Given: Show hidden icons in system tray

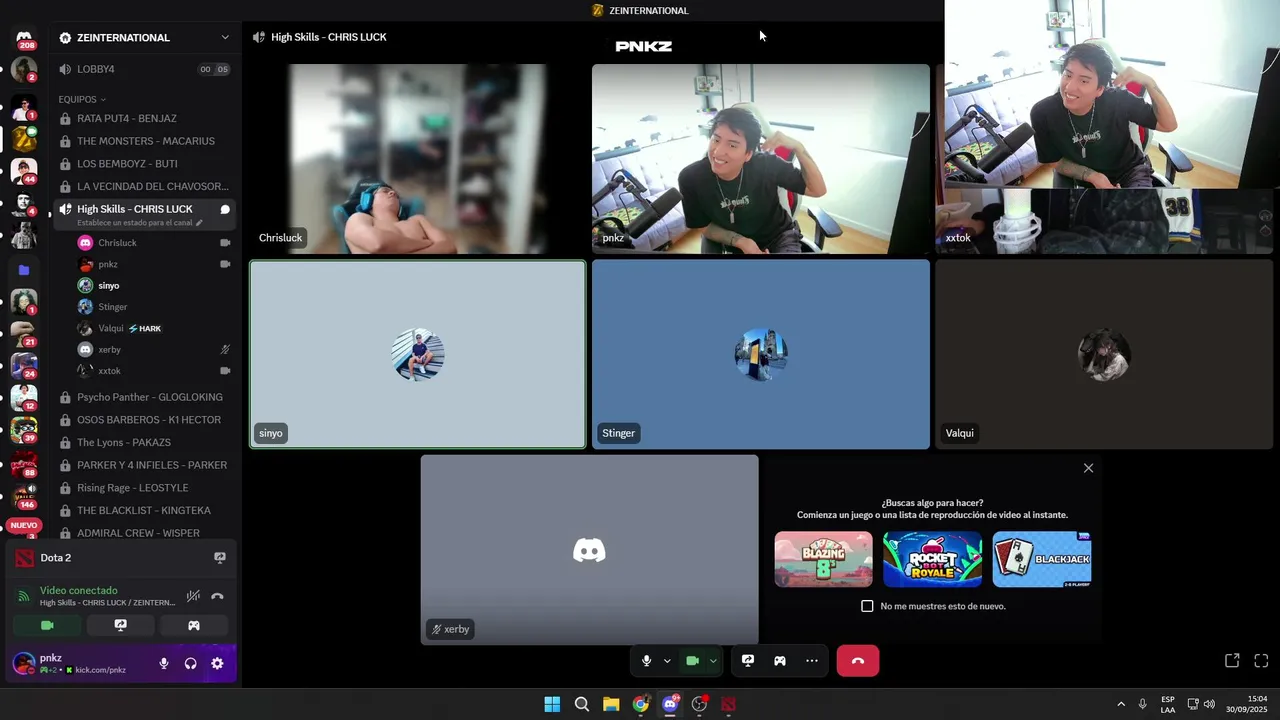Looking at the screenshot, I should [1121, 704].
